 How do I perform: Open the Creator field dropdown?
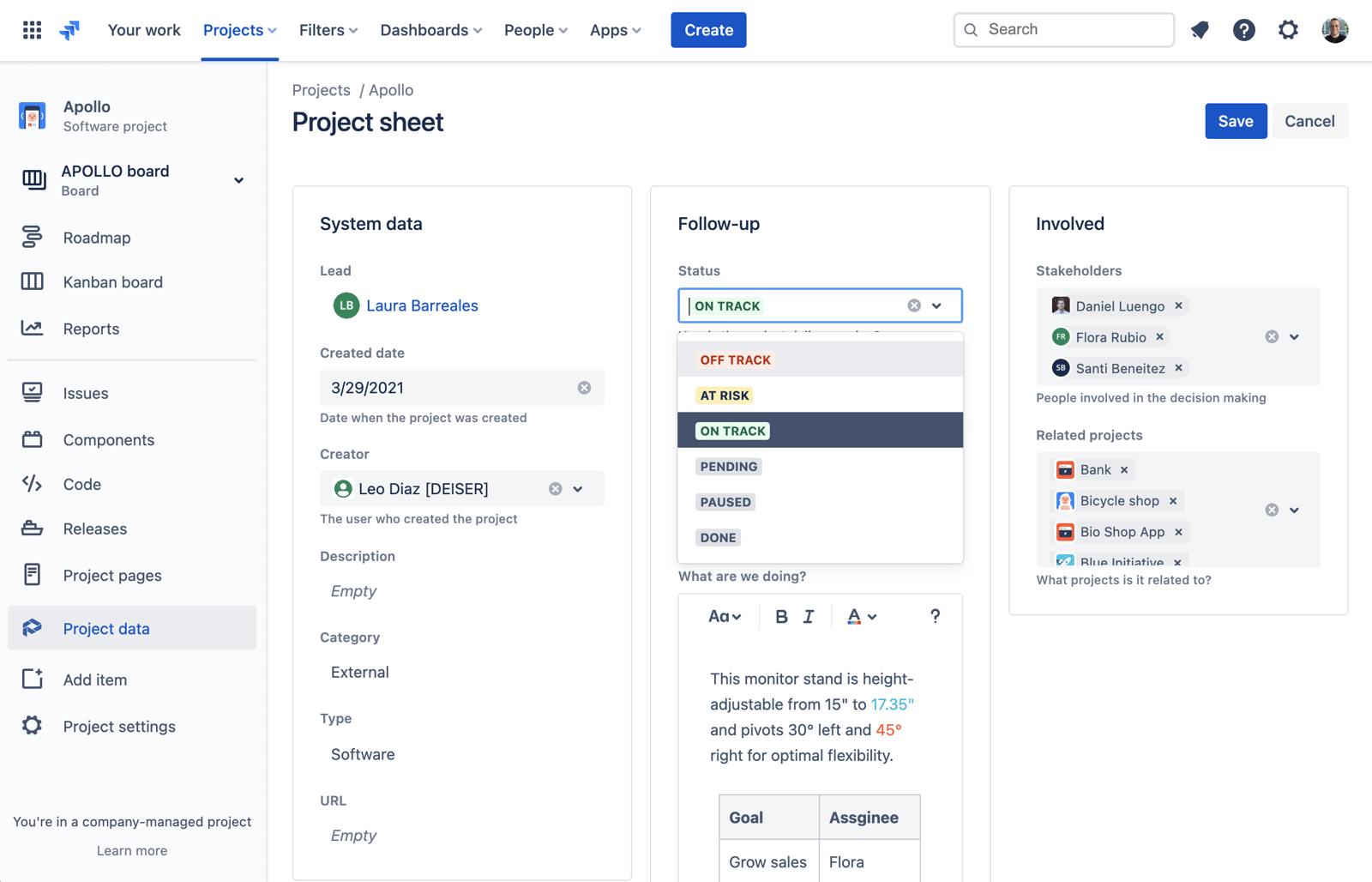(x=577, y=488)
